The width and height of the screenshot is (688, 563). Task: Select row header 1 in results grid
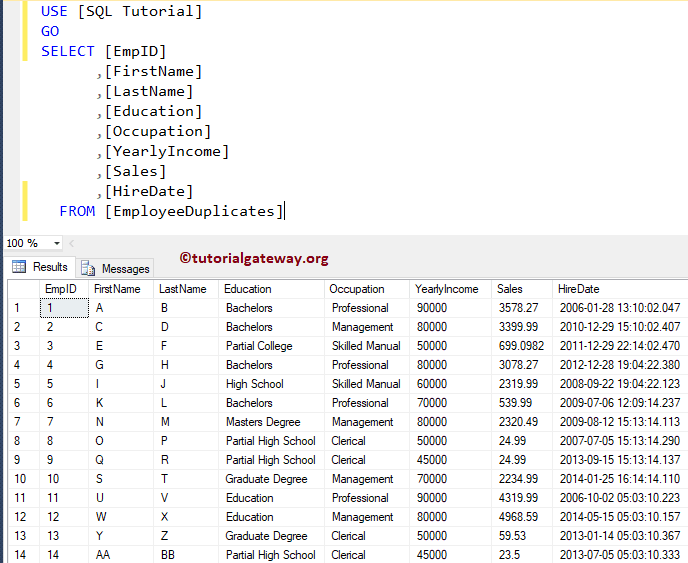24,308
